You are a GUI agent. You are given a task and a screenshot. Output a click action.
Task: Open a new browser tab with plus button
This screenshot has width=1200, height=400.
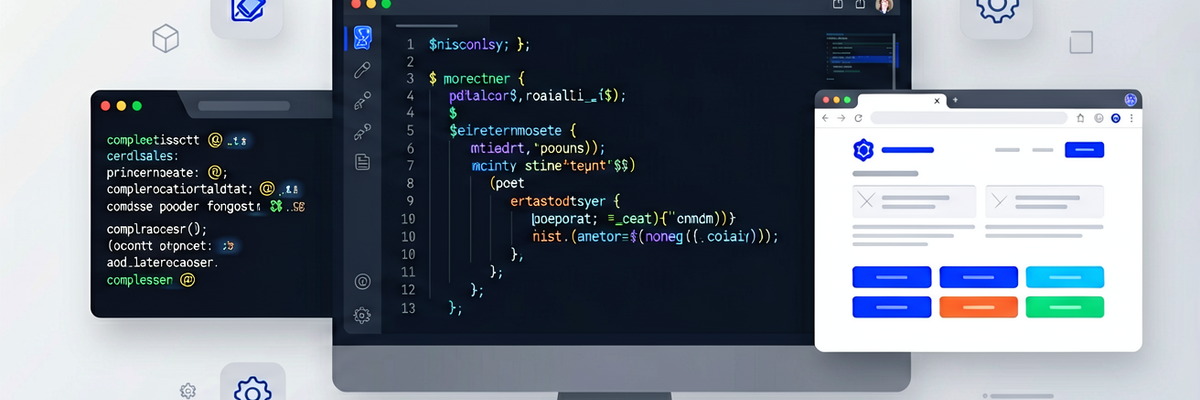pyautogui.click(x=955, y=100)
